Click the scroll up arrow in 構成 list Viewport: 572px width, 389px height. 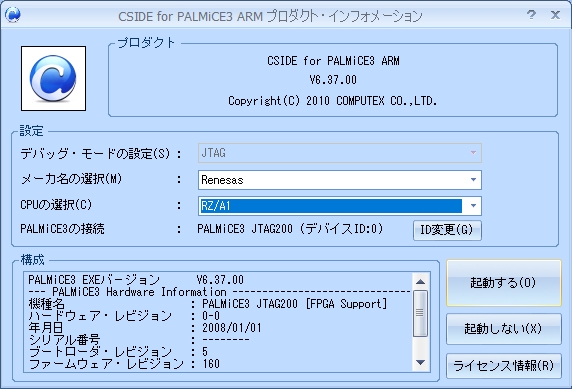420,282
